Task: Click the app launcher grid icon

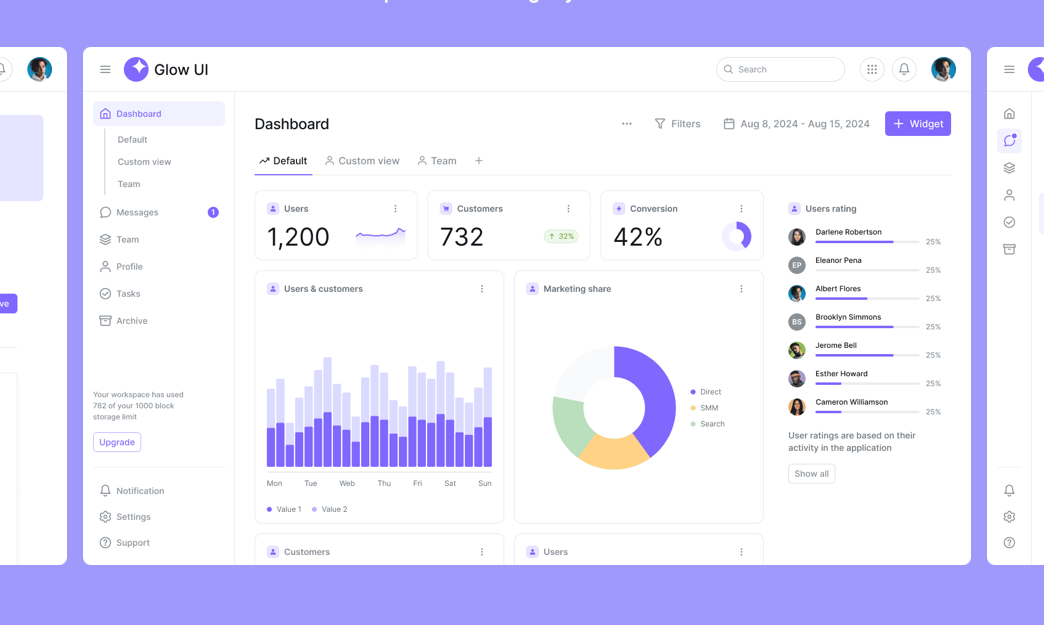Action: pos(871,69)
